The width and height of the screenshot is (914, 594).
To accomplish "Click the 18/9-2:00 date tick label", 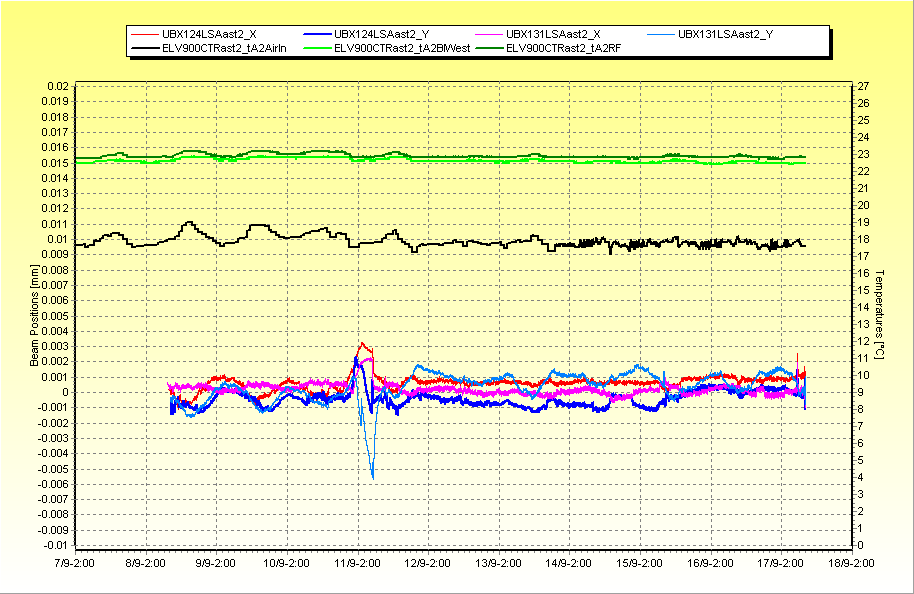I will point(850,563).
